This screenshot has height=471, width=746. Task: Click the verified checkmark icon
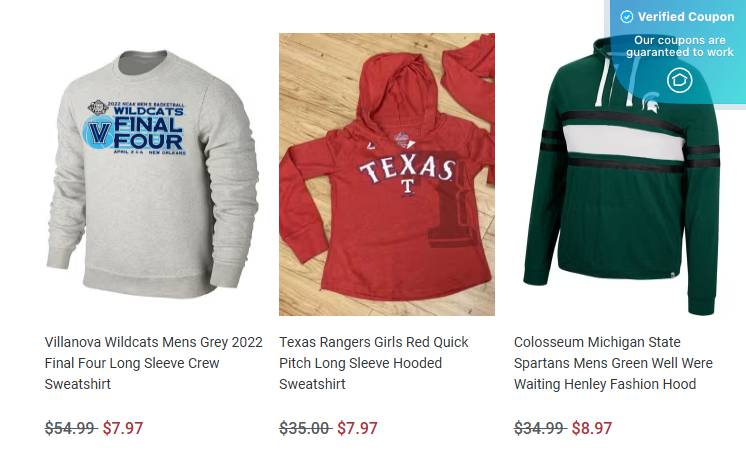[x=627, y=17]
